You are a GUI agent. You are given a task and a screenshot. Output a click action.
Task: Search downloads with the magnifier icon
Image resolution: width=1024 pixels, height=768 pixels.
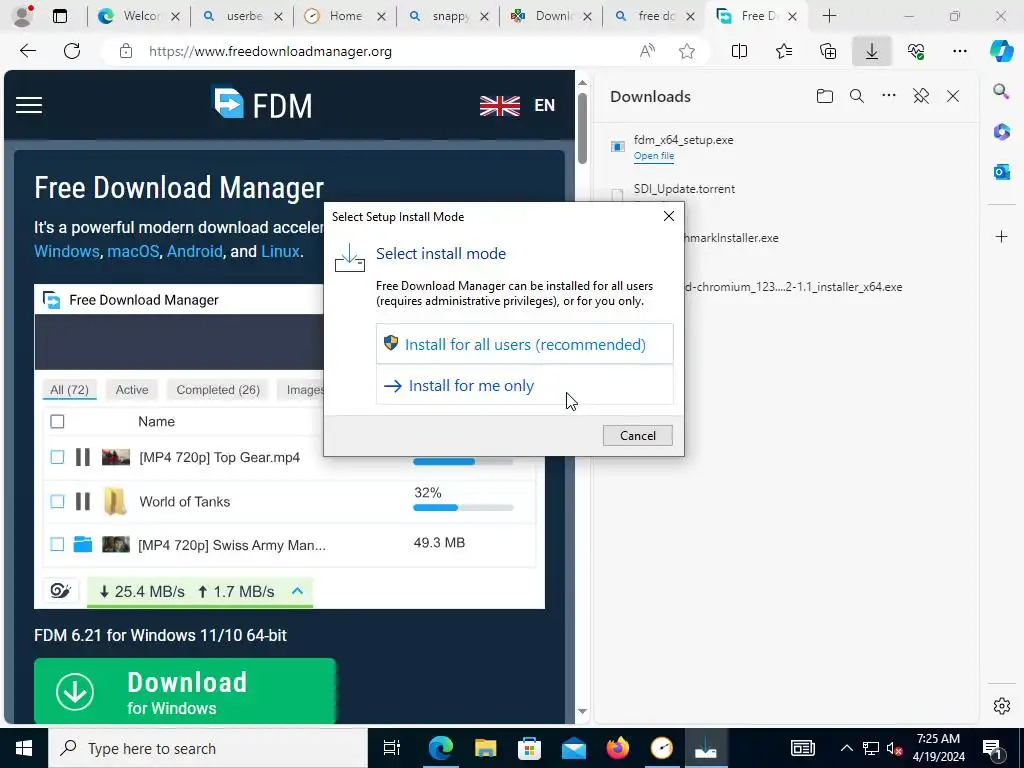coord(857,97)
